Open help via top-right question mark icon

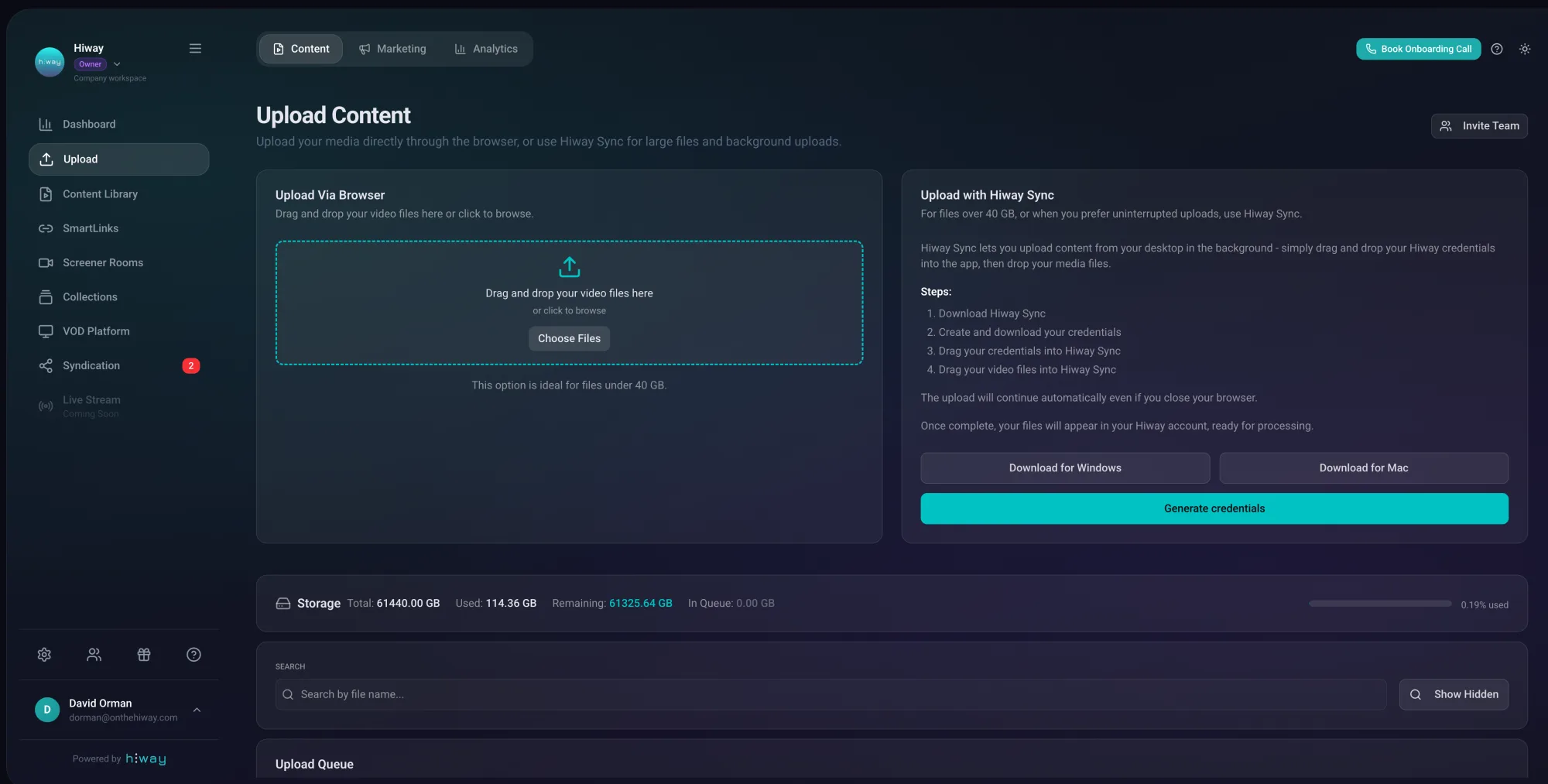1497,49
